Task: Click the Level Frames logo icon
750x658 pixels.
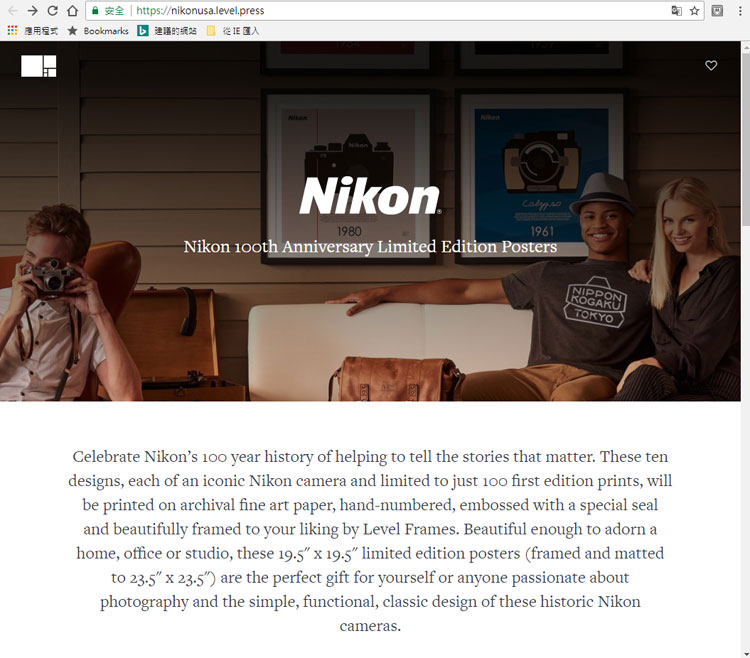Action: pyautogui.click(x=38, y=66)
